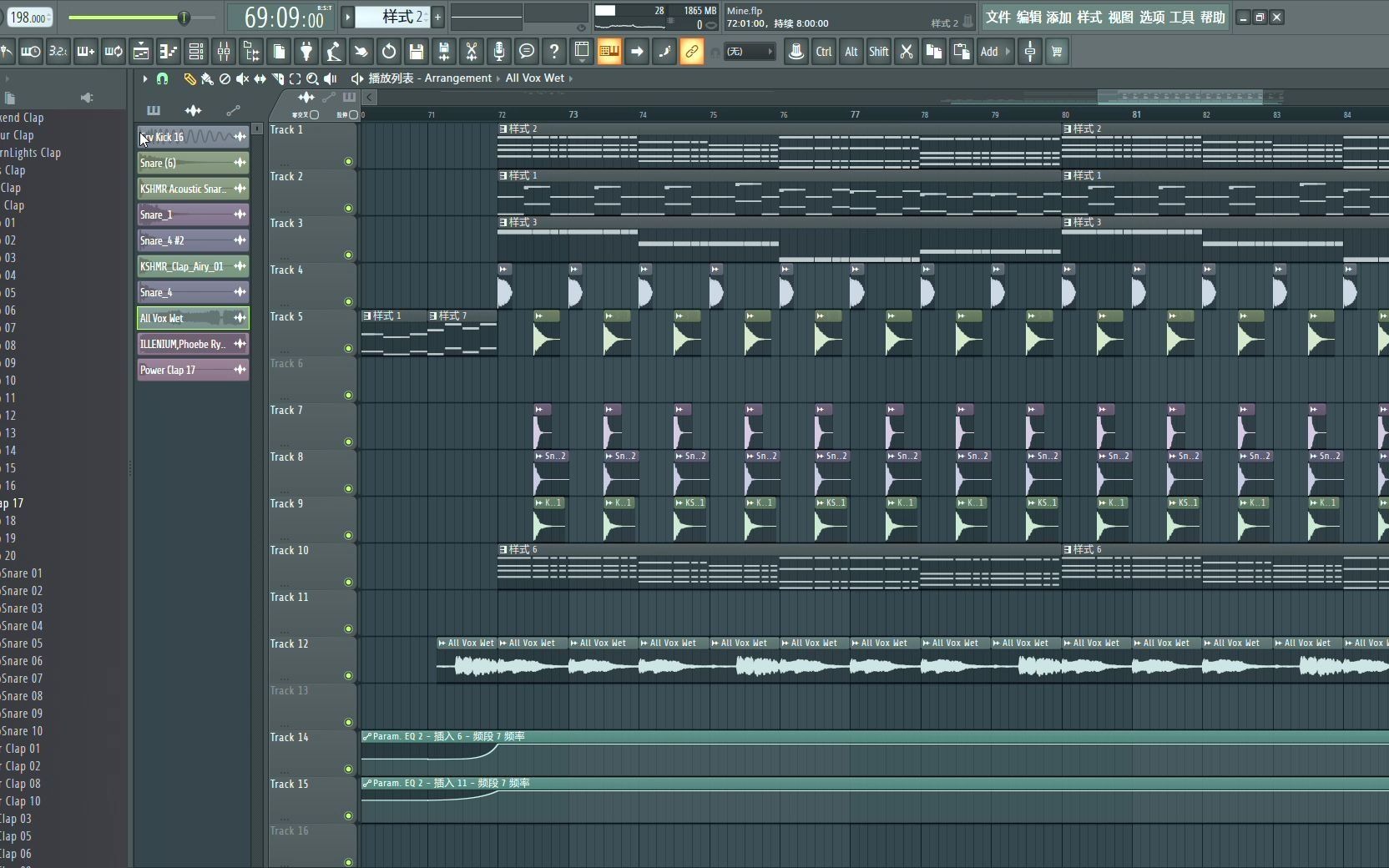Expand the Add button arrow menu
1389x868 pixels.
click(1008, 52)
